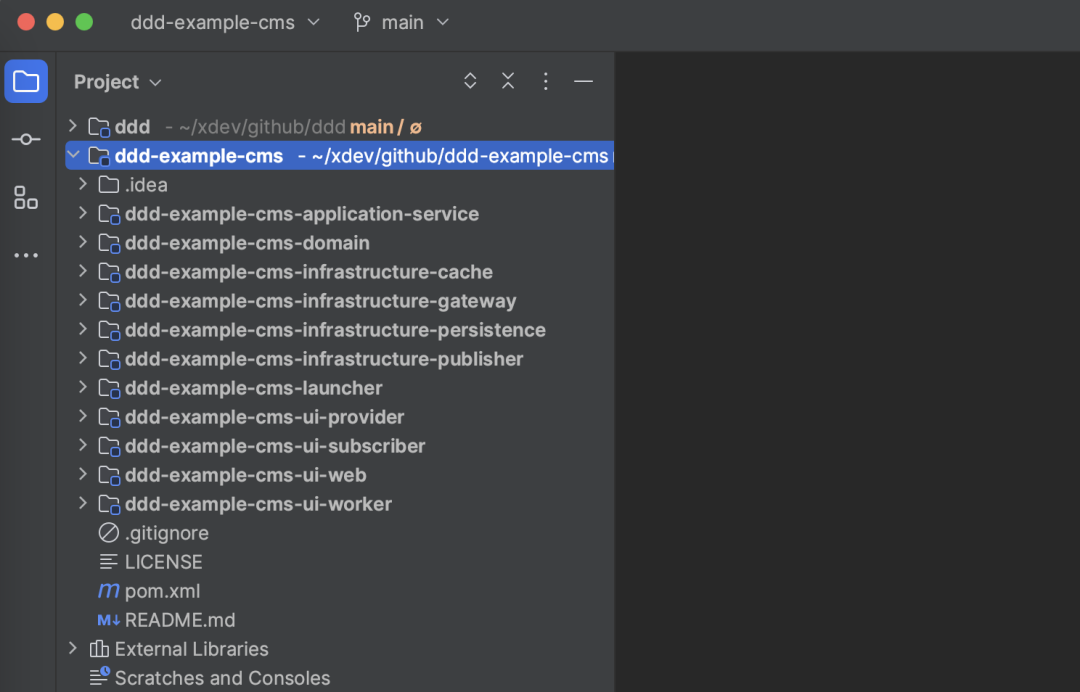
Task: Expand the ddd root folder
Action: pos(72,126)
